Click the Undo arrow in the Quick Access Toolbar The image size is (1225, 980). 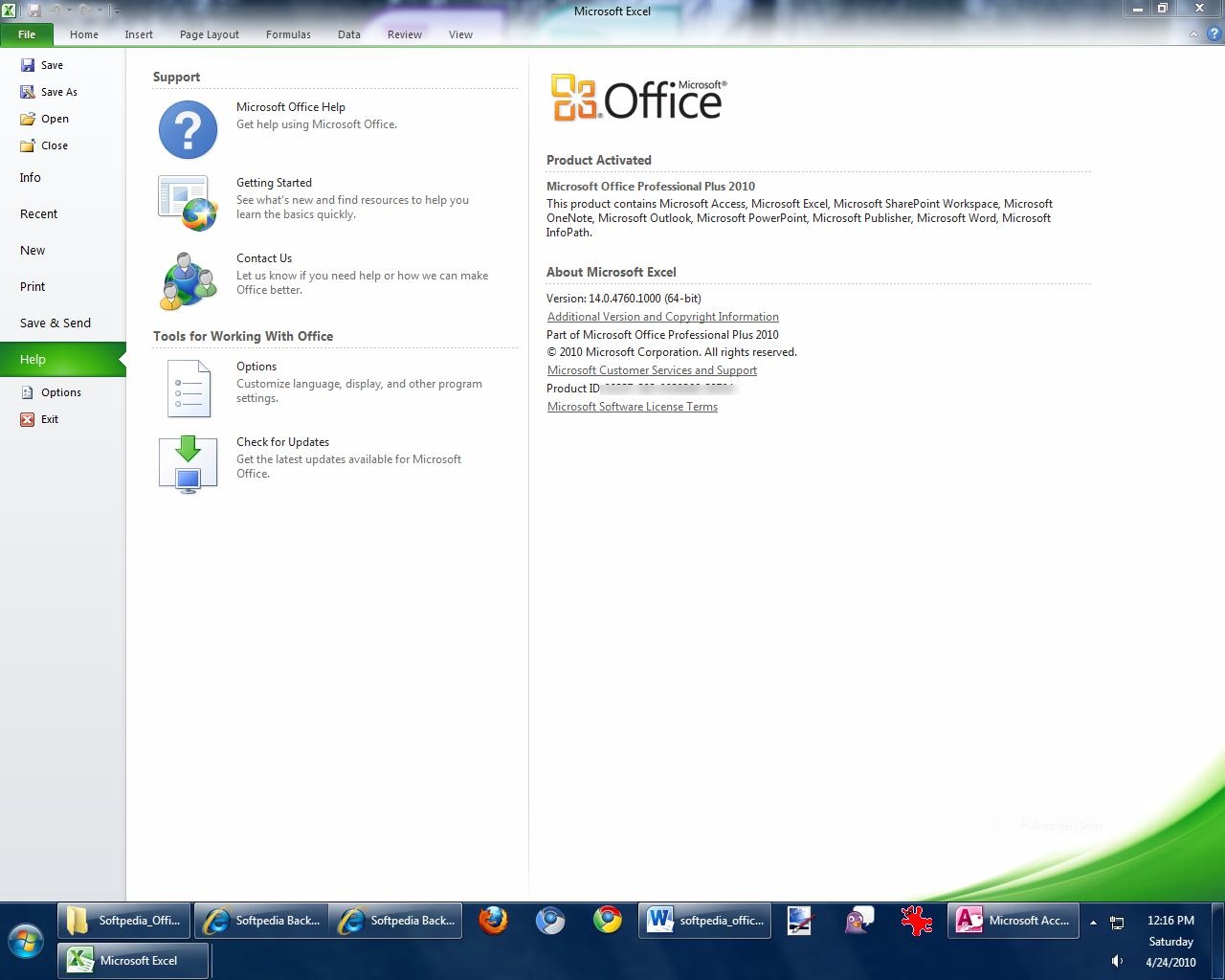(x=56, y=11)
